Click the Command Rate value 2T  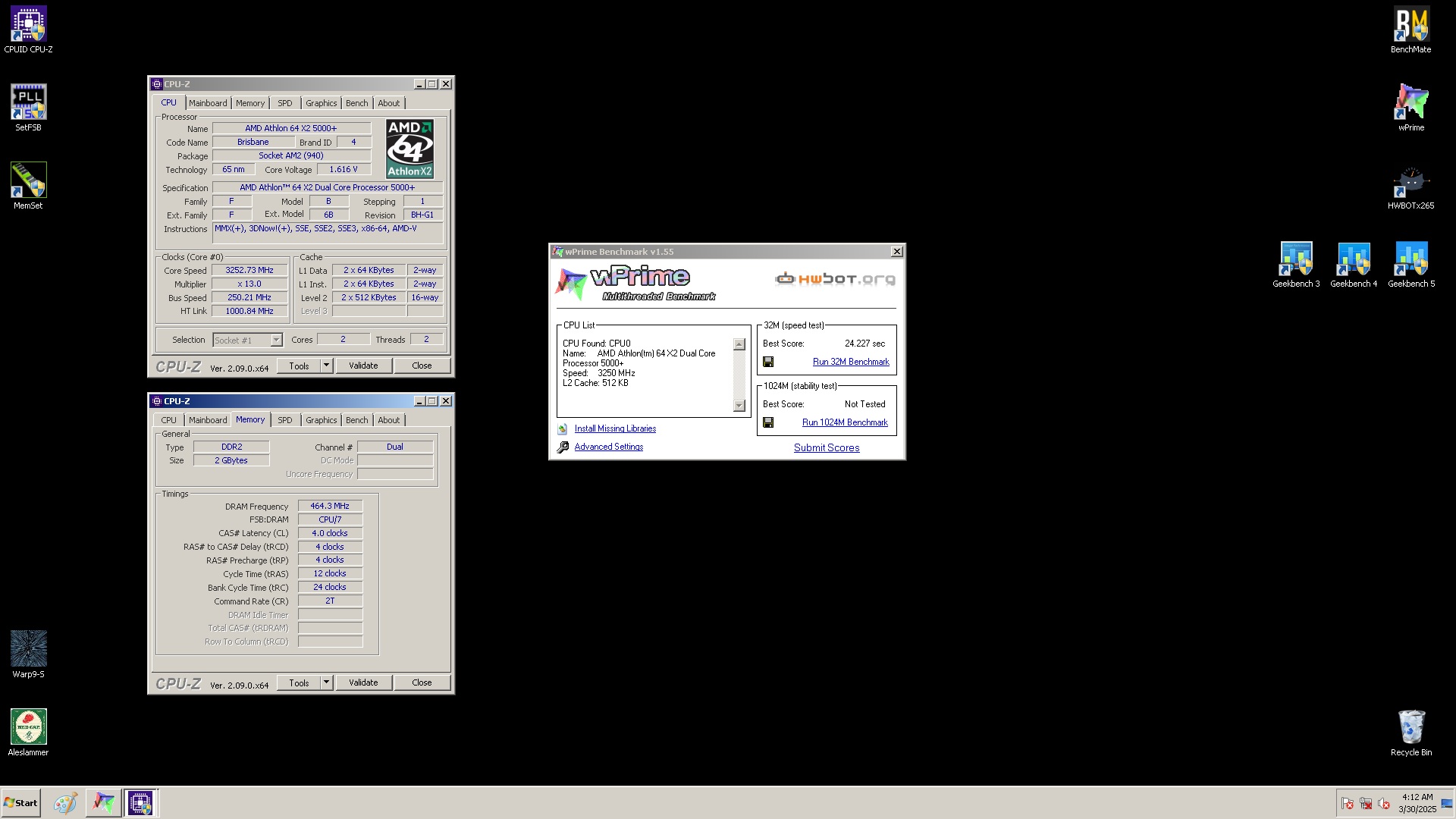(x=330, y=601)
